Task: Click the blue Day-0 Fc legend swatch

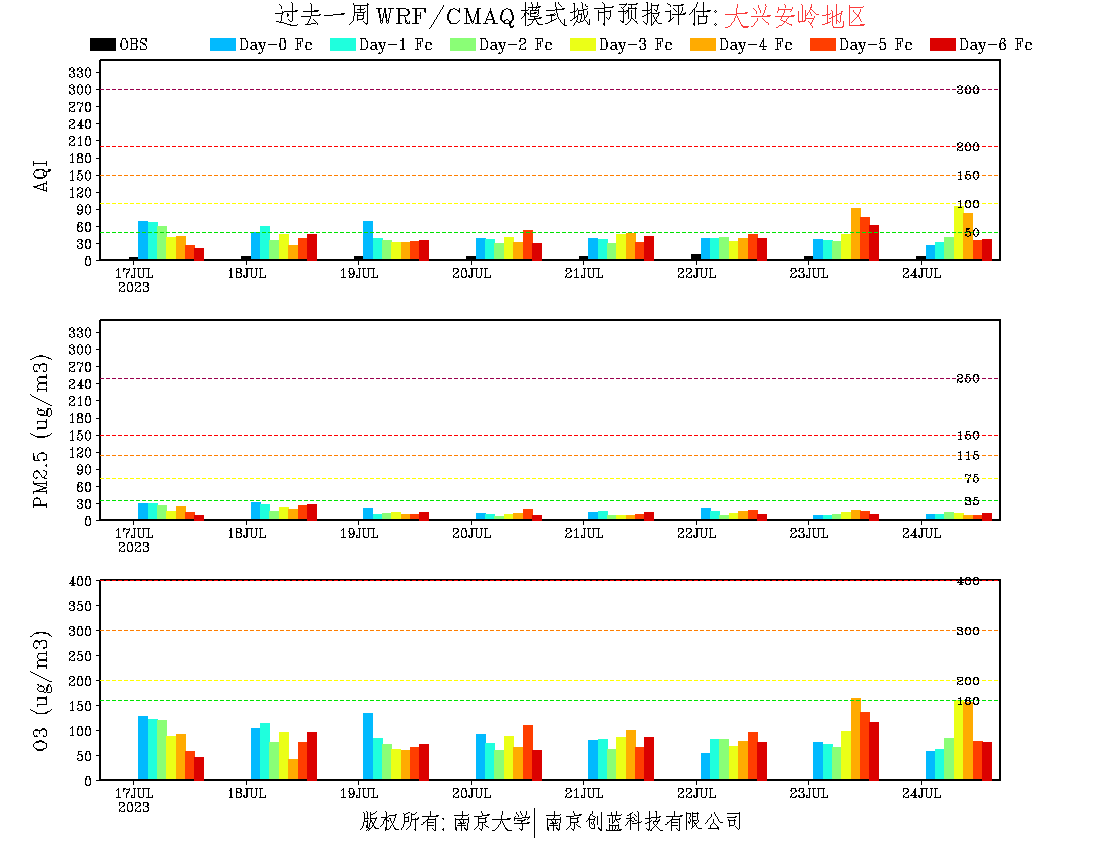Action: coord(222,45)
